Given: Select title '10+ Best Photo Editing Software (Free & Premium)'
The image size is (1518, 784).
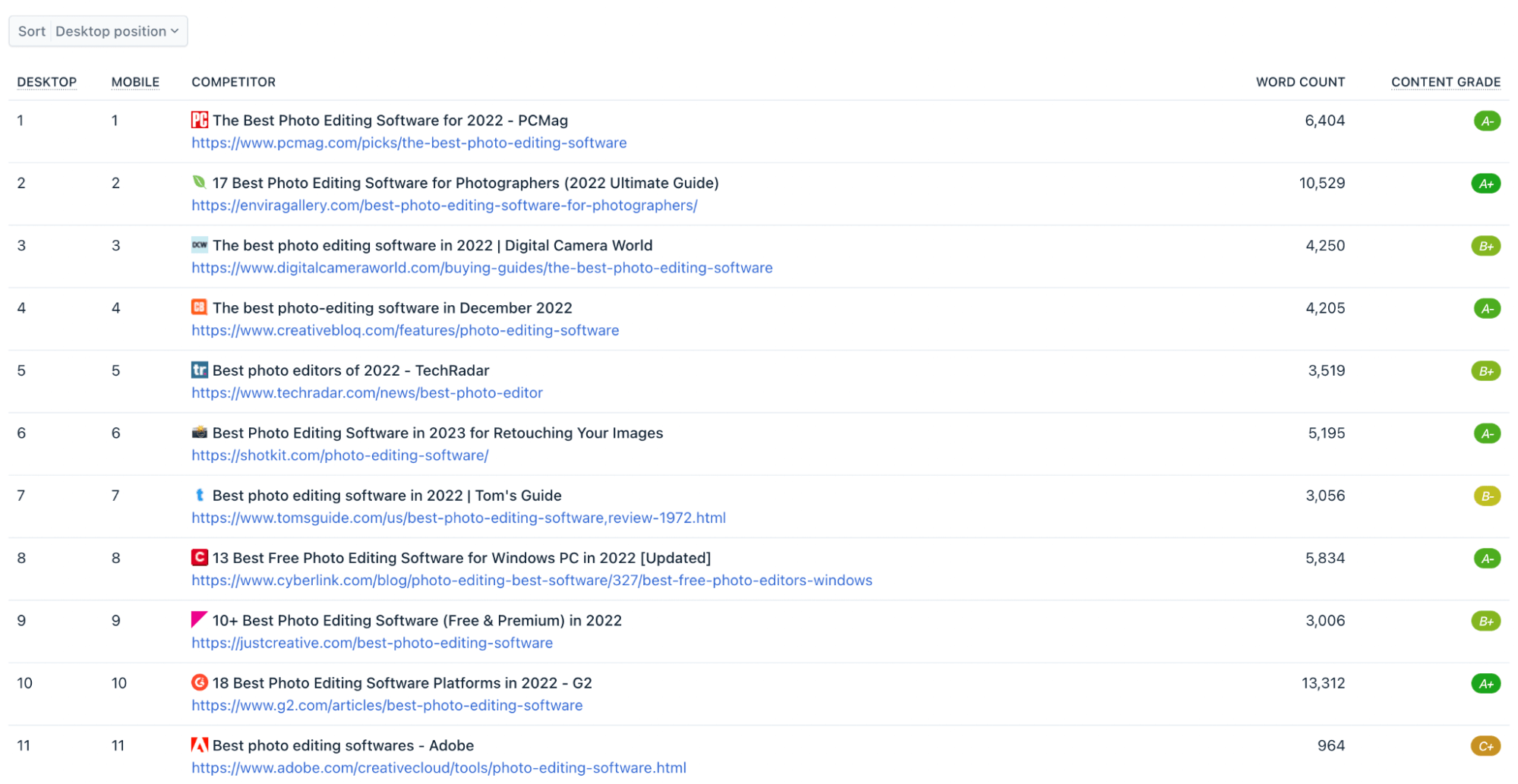Looking at the screenshot, I should coord(417,620).
